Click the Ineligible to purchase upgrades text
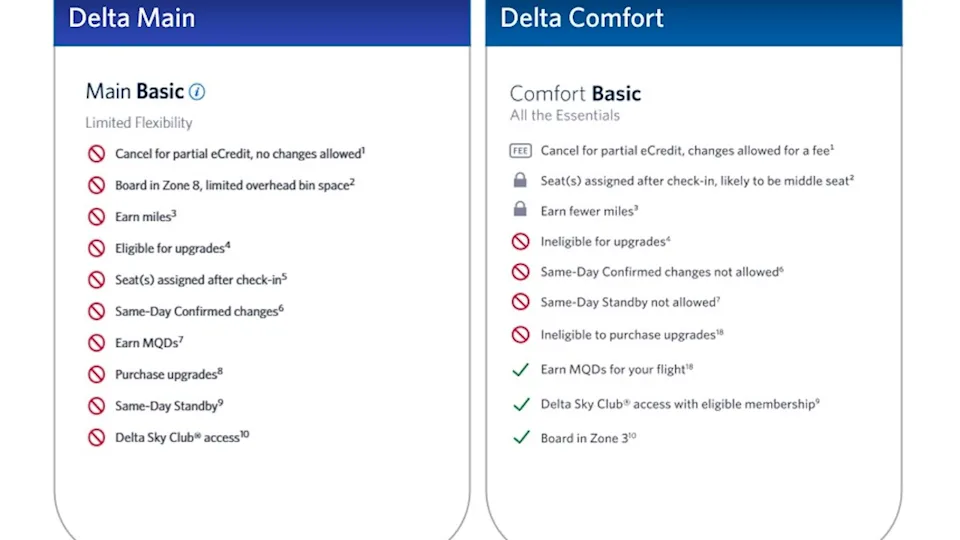This screenshot has width=960, height=540. [x=628, y=335]
